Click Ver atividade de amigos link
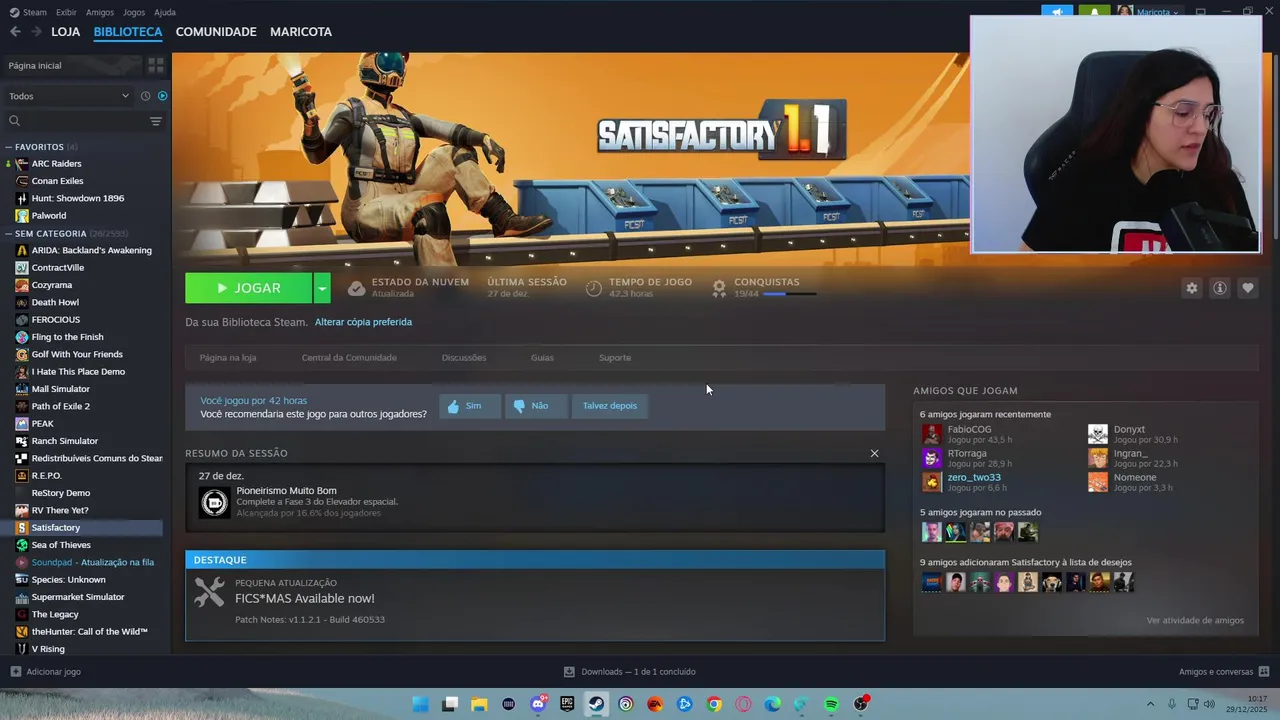 click(1195, 620)
